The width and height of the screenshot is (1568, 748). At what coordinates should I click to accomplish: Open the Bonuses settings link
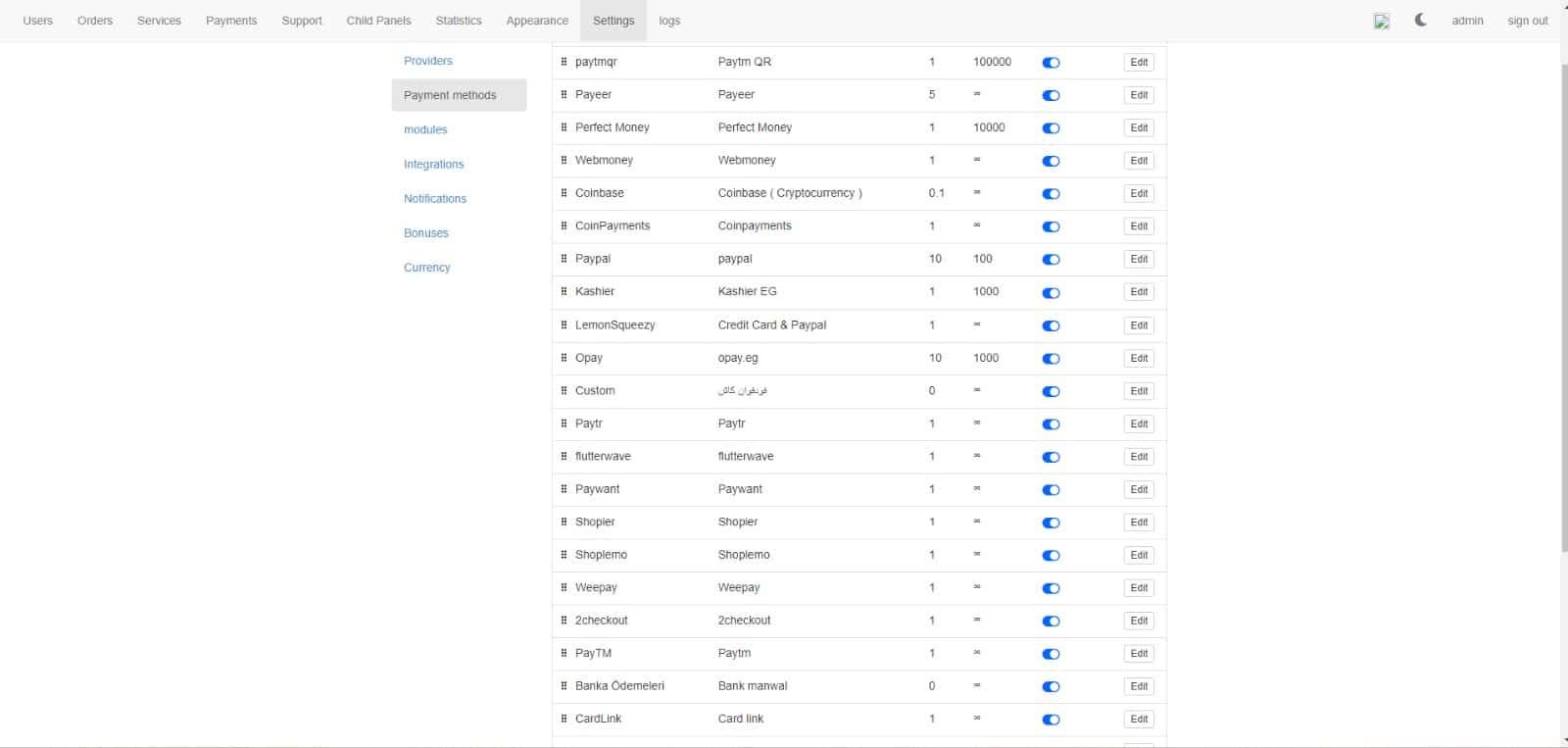pos(426,233)
